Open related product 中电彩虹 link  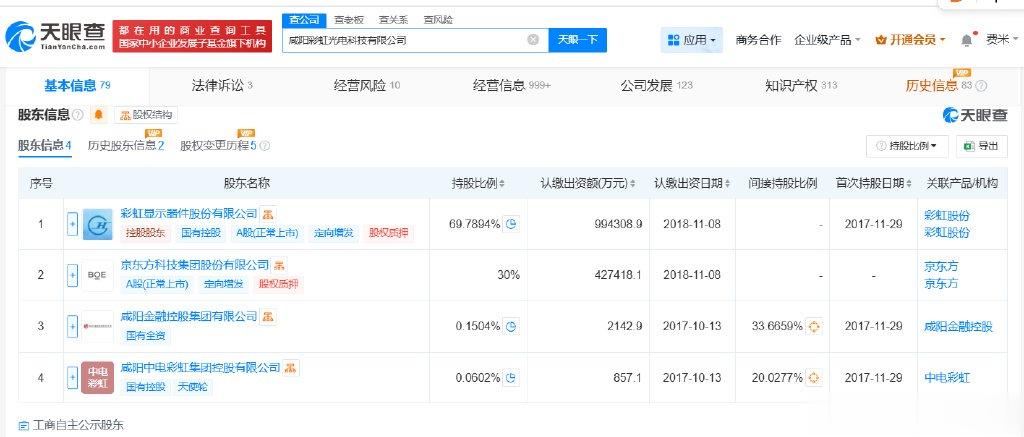pyautogui.click(x=948, y=378)
